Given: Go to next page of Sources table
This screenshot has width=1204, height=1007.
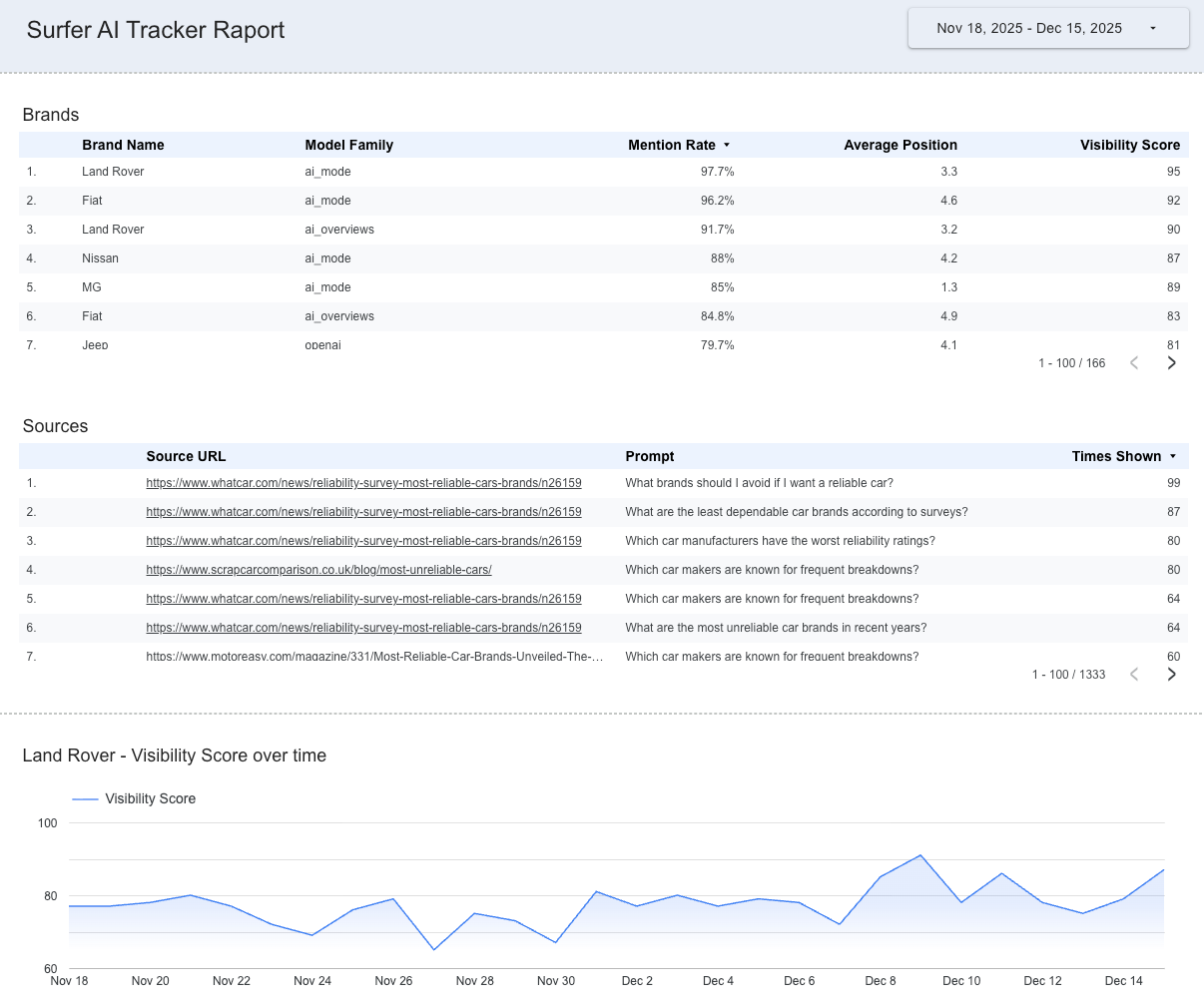Looking at the screenshot, I should [1171, 675].
